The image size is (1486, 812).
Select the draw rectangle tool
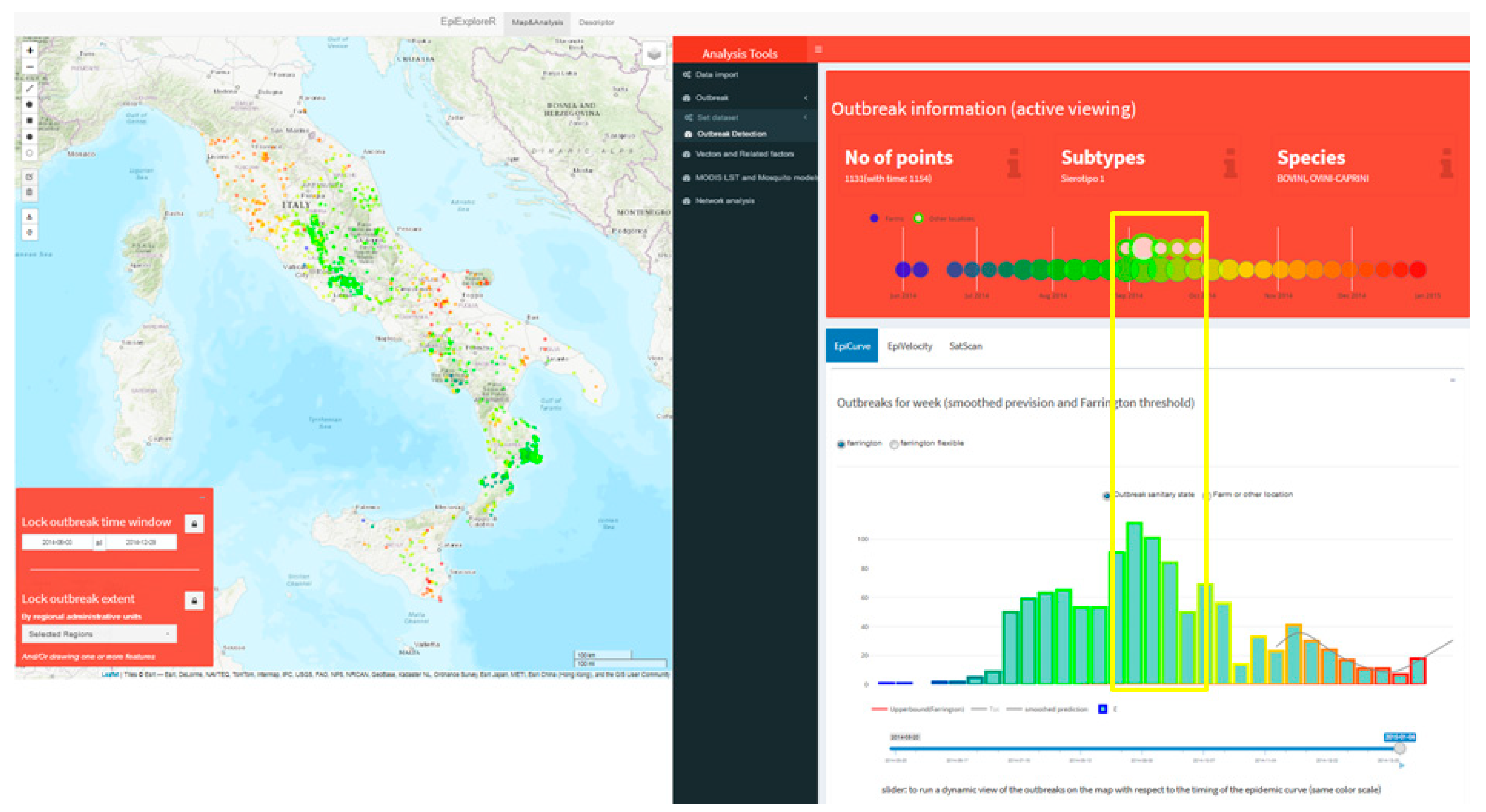tap(30, 120)
